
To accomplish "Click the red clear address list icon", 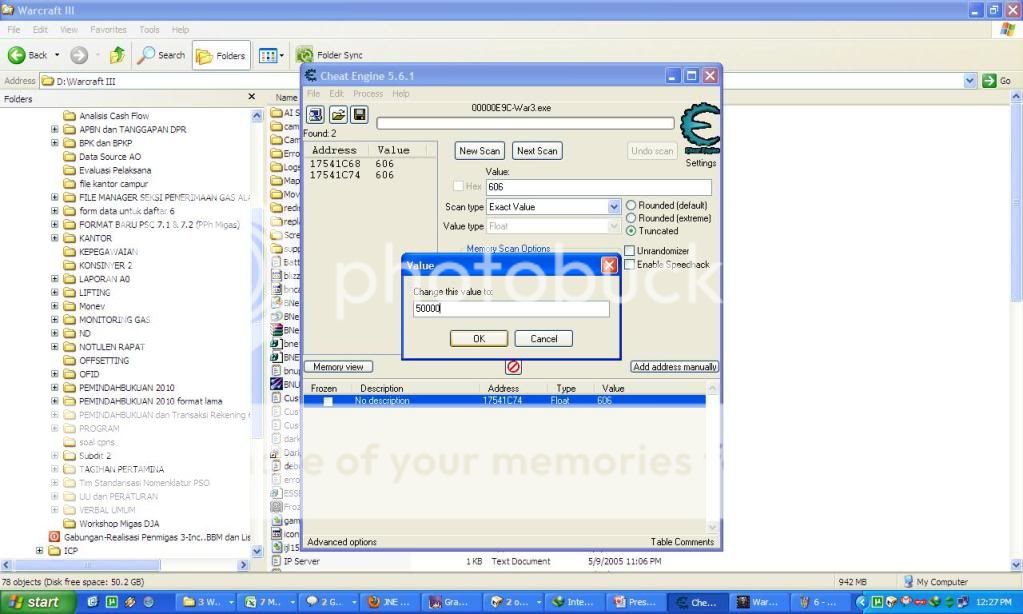I will [x=513, y=367].
